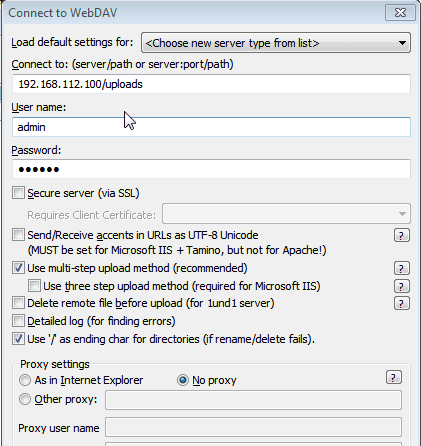Open help for UTF-8 Unicode URL option
The width and height of the screenshot is (421, 446).
point(402,235)
